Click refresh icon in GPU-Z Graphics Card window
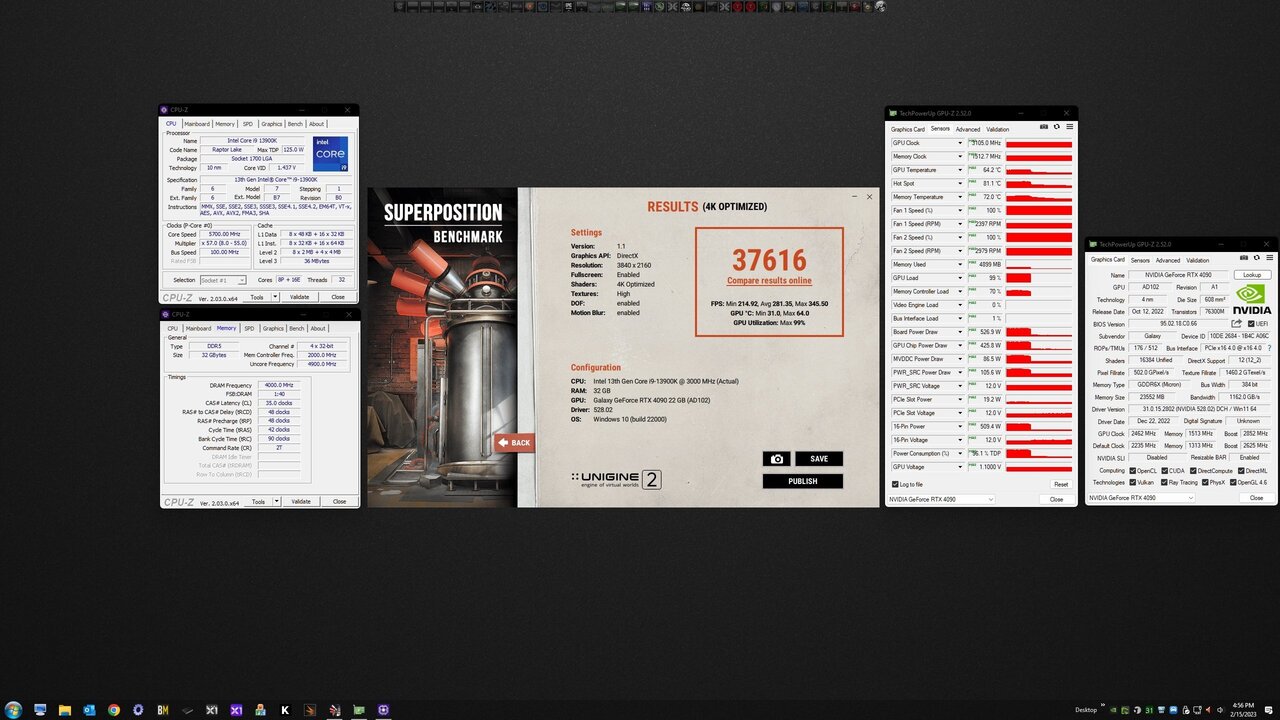 click(x=1256, y=259)
